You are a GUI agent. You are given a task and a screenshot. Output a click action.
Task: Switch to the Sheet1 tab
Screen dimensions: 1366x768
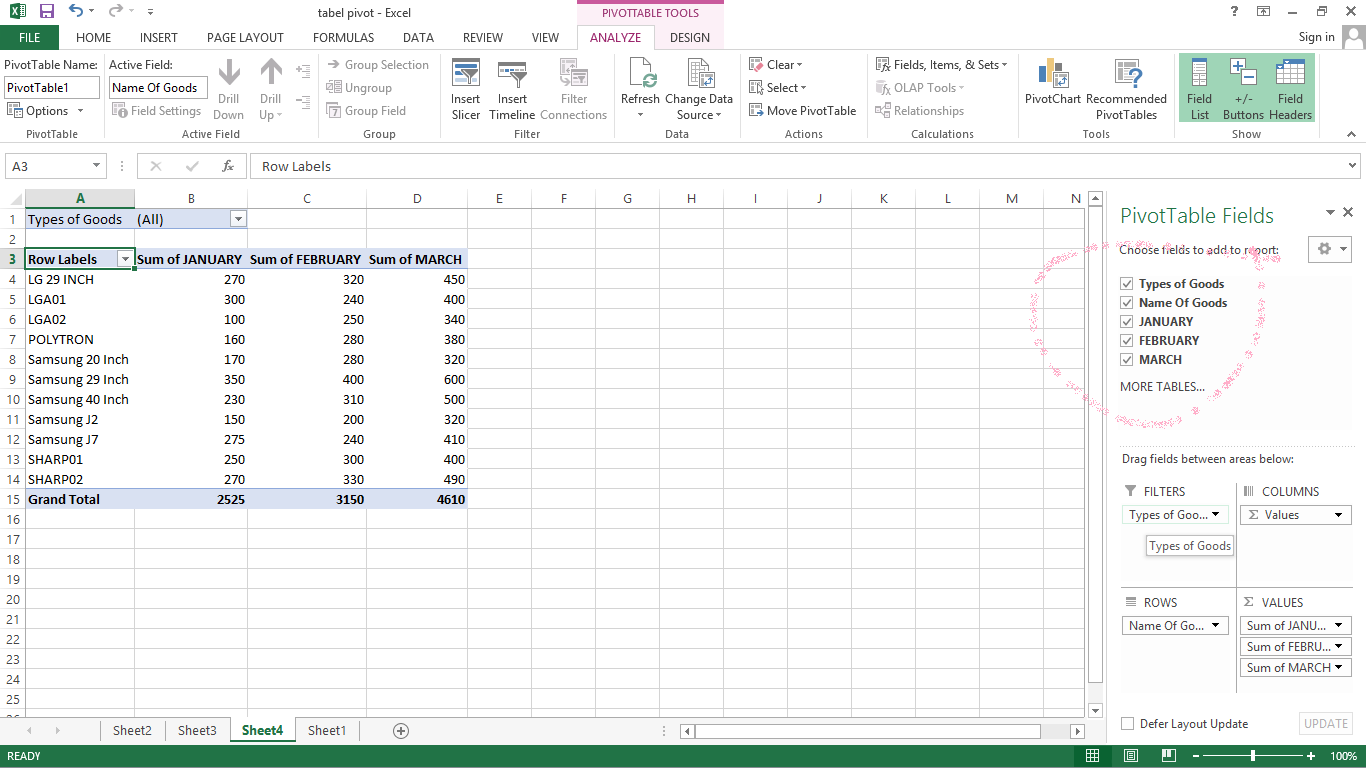click(326, 730)
